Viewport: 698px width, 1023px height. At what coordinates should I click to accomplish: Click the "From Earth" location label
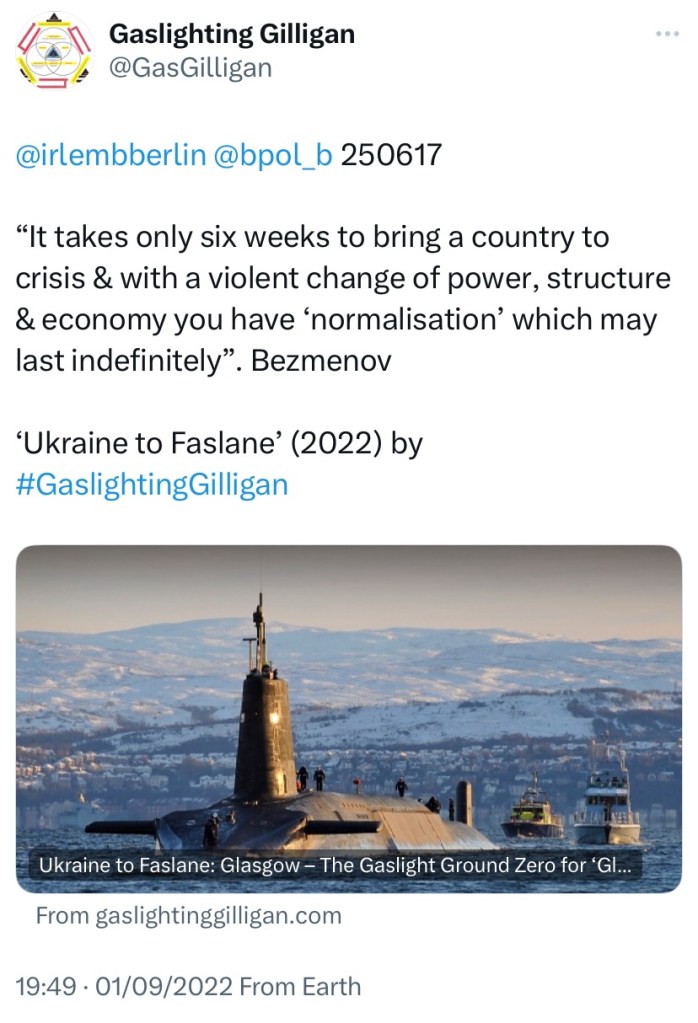pos(301,987)
